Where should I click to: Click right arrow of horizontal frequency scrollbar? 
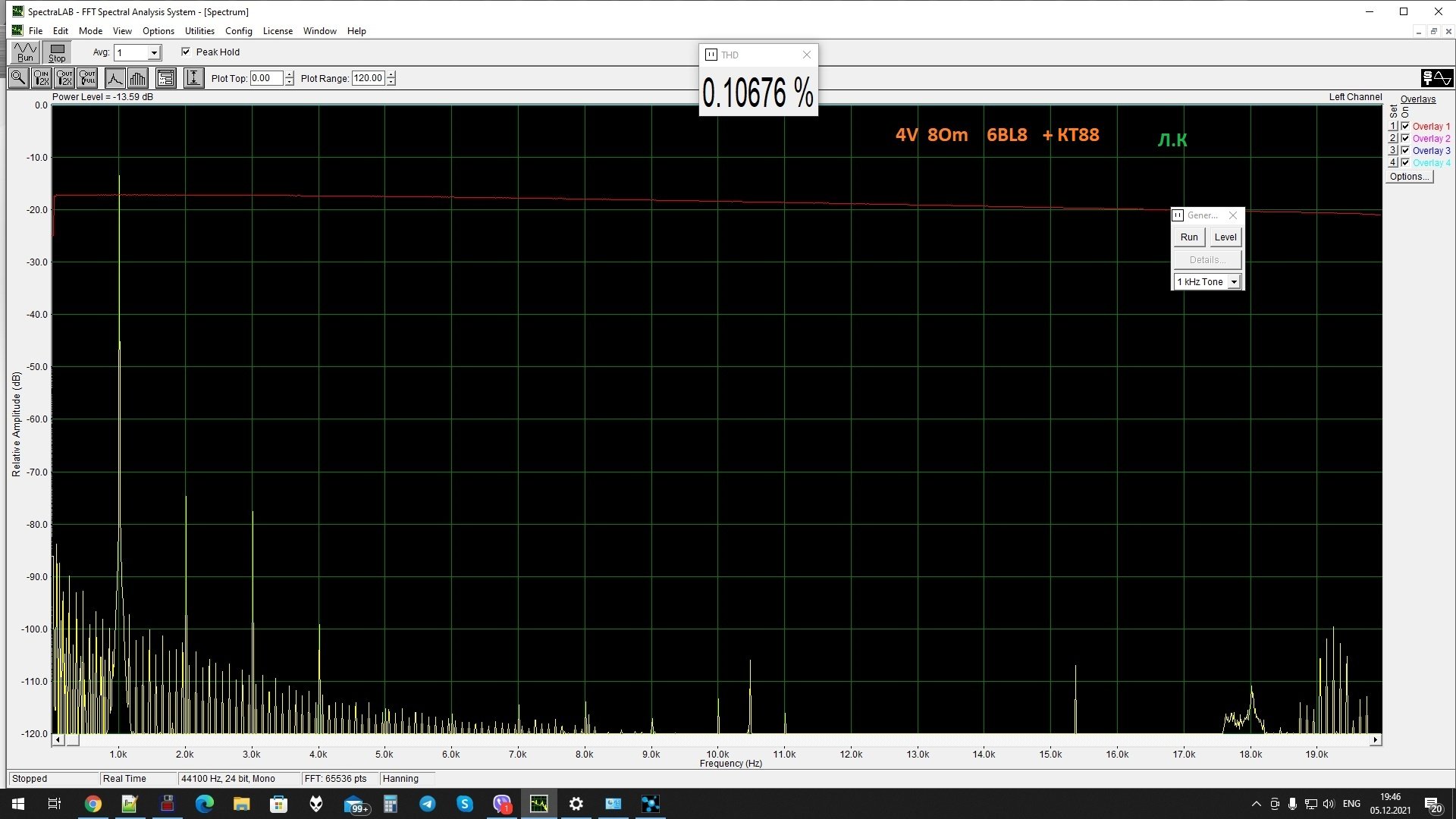(1376, 739)
